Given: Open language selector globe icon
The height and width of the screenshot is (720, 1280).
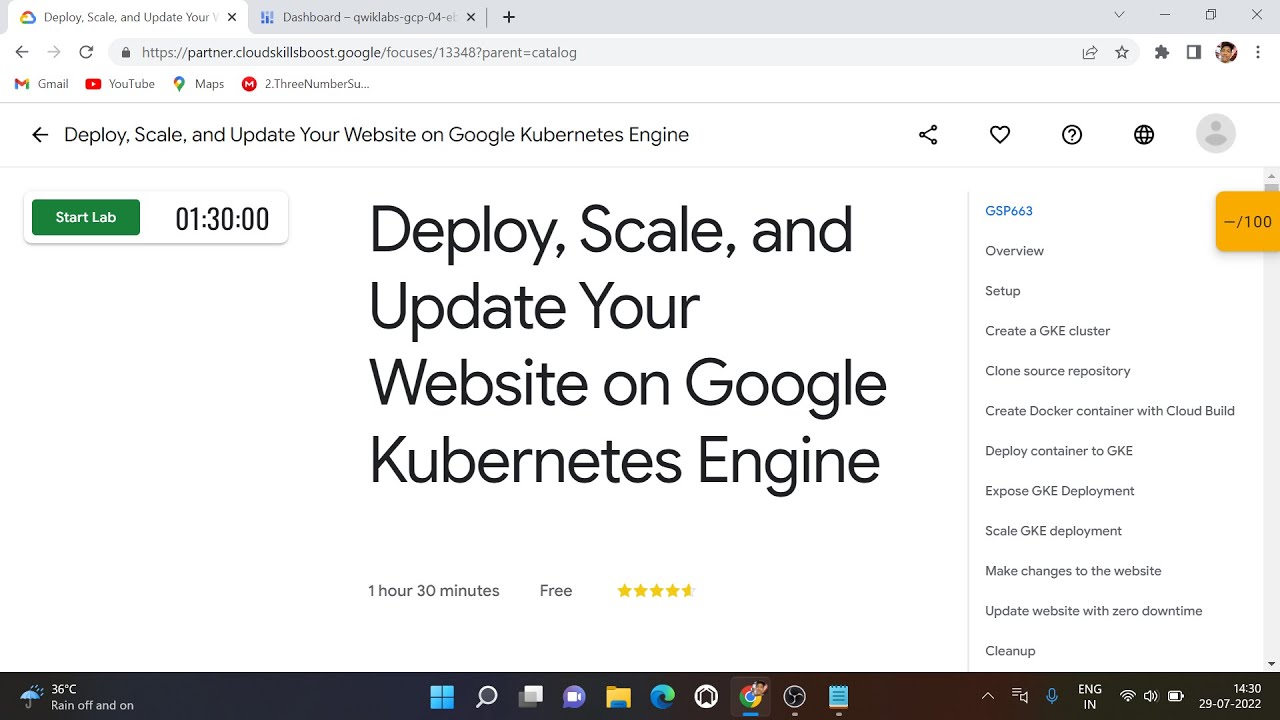Looking at the screenshot, I should pyautogui.click(x=1144, y=135).
